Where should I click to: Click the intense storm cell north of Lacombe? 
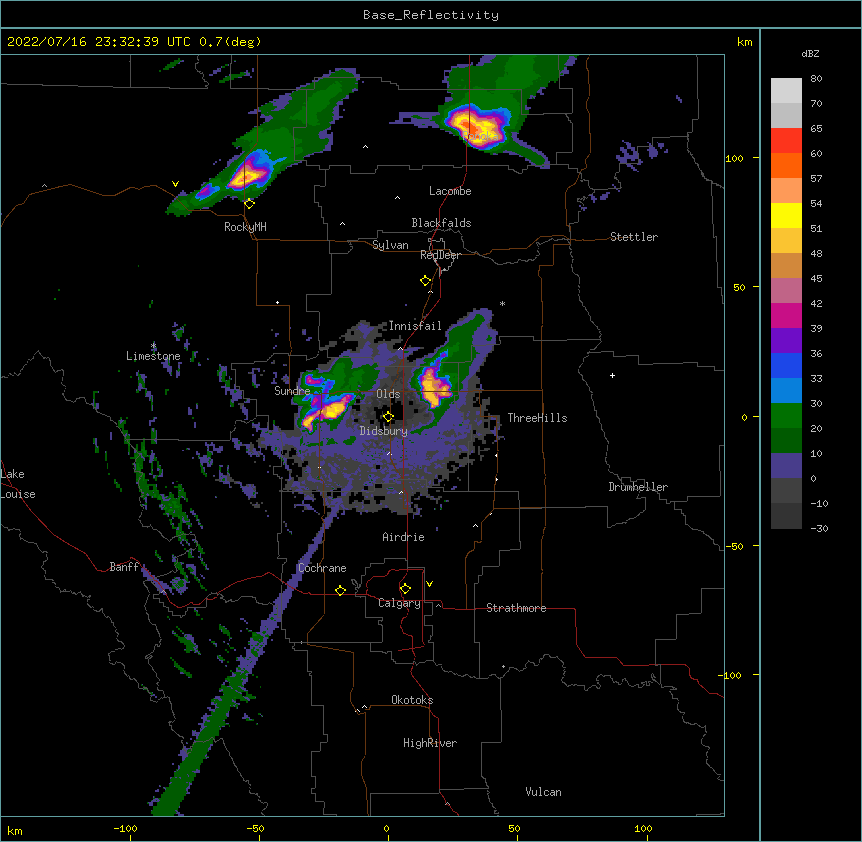point(477,127)
